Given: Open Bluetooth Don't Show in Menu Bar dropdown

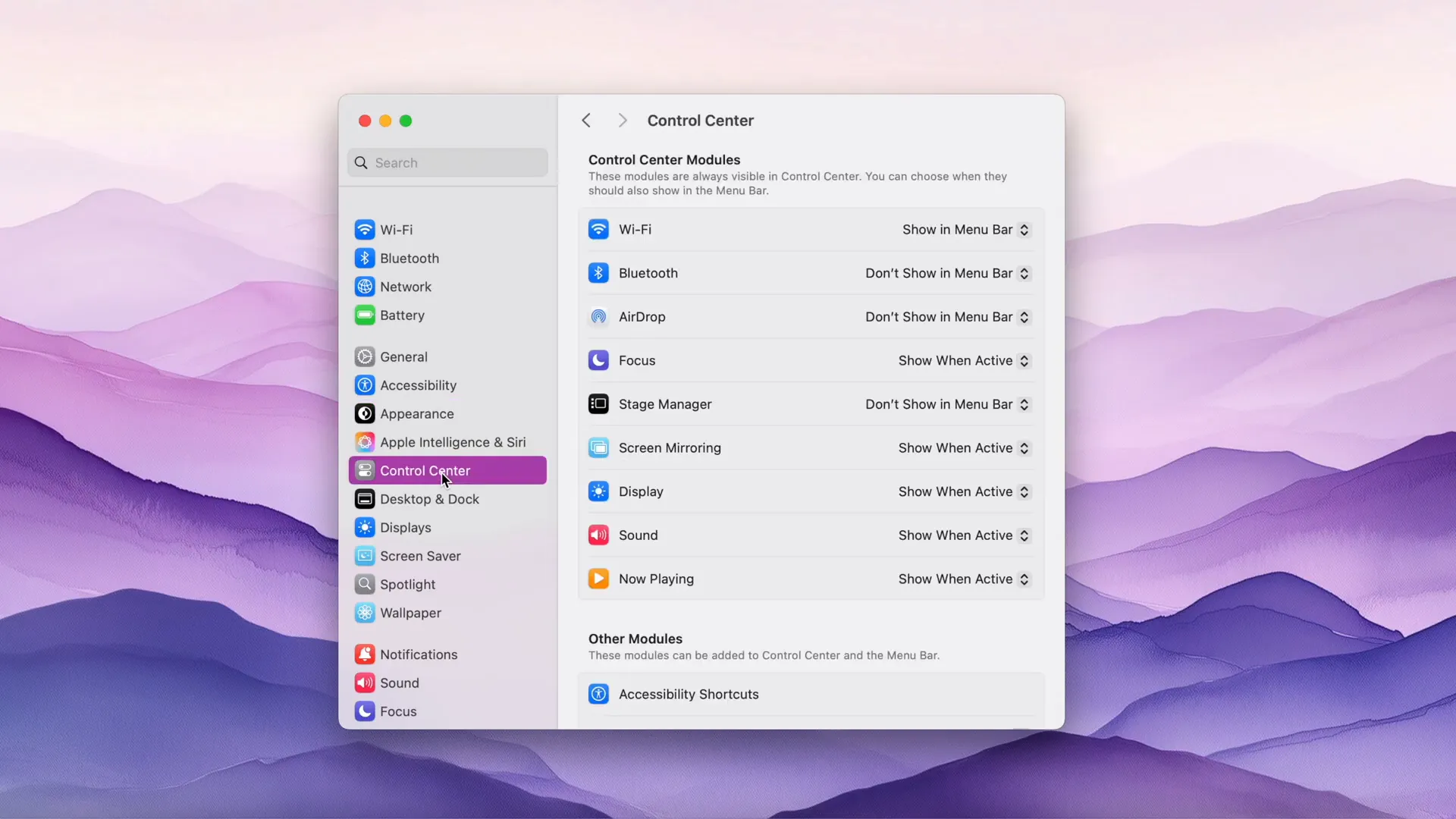Looking at the screenshot, I should [948, 274].
